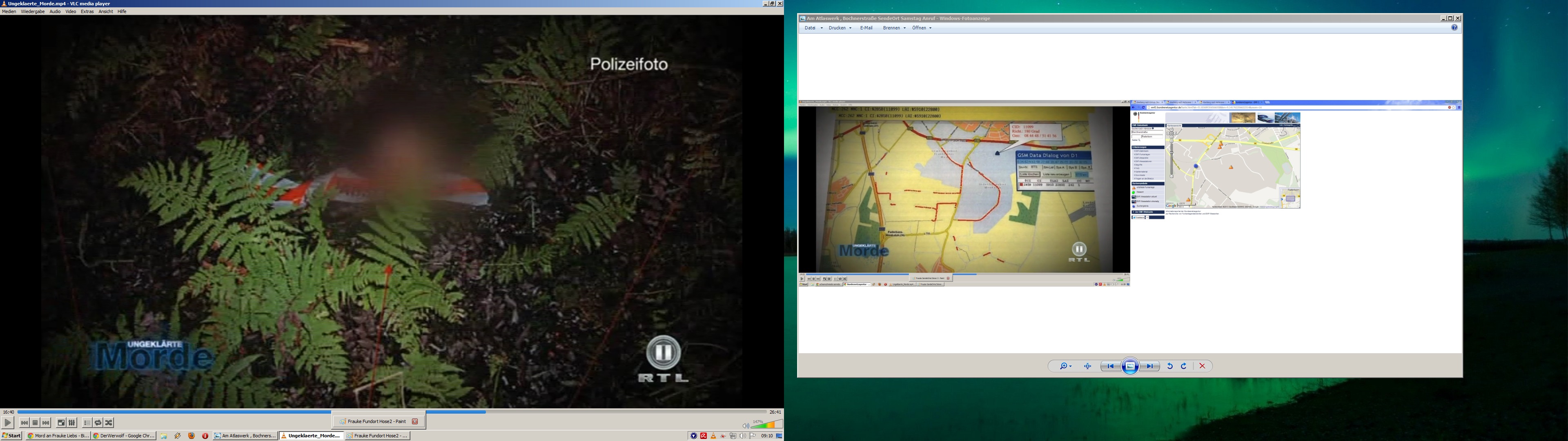The height and width of the screenshot is (441, 1568).
Task: Open the Medien menu in VLC
Action: (9, 11)
